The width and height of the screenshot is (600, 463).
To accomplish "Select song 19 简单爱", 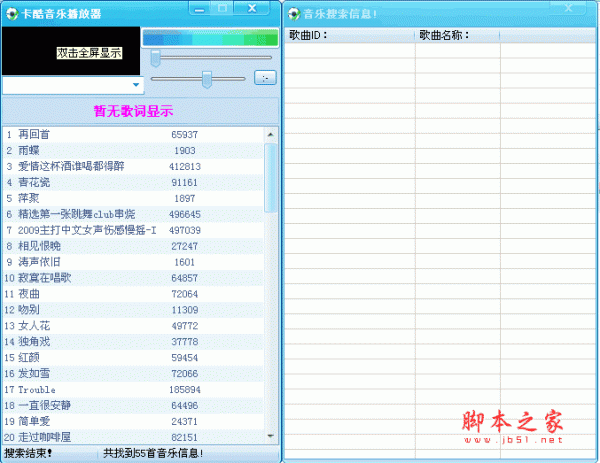I will coord(133,421).
